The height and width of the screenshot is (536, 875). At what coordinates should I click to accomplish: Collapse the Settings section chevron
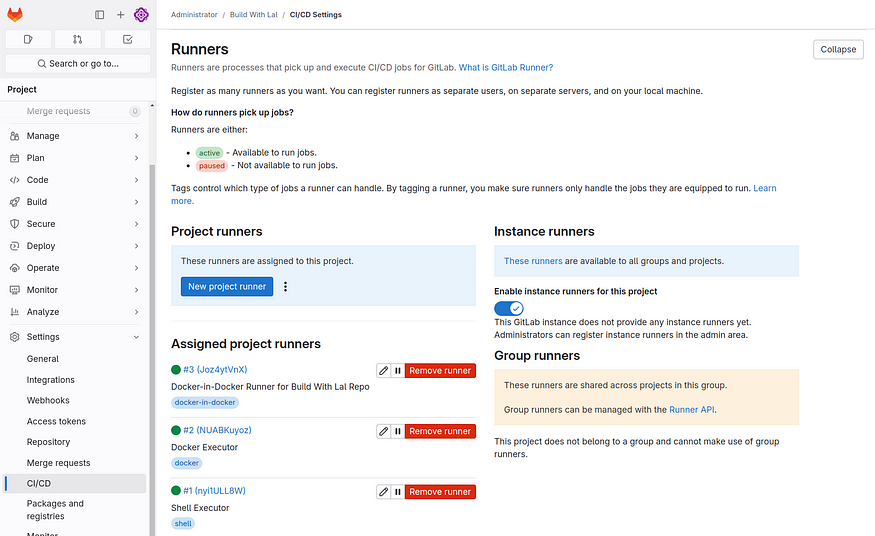[136, 337]
